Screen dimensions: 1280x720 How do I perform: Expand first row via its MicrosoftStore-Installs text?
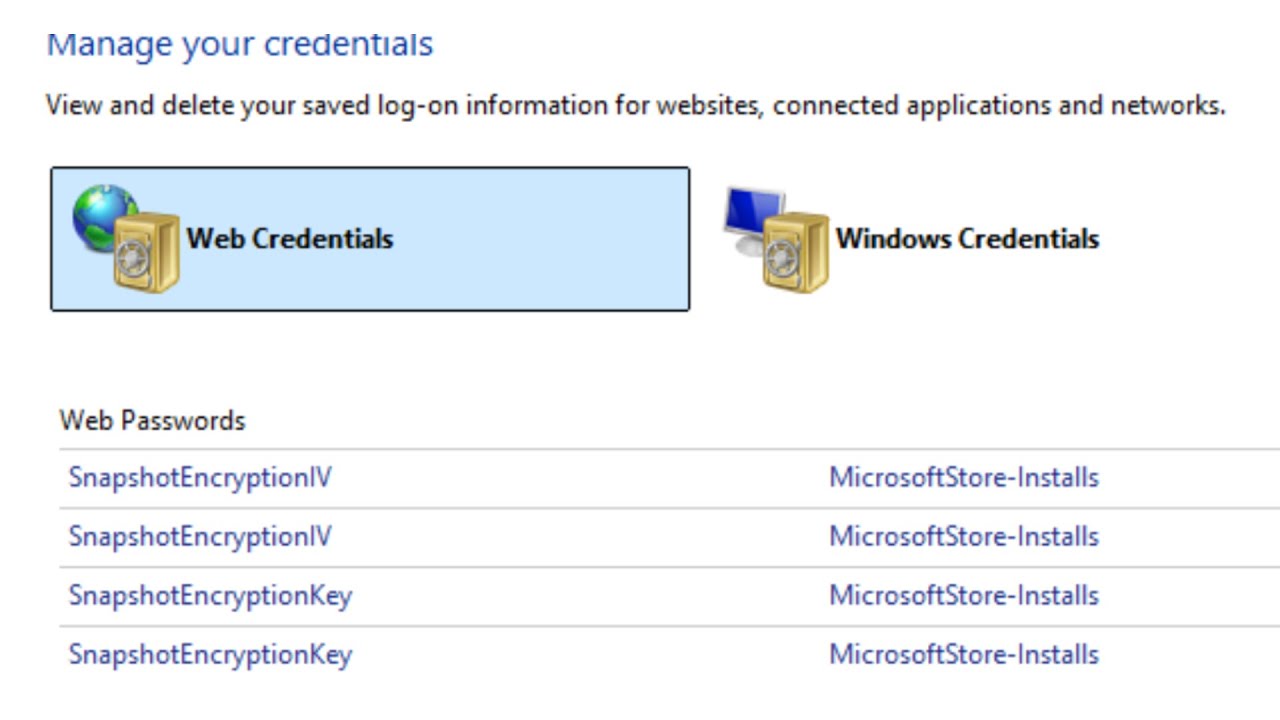963,477
